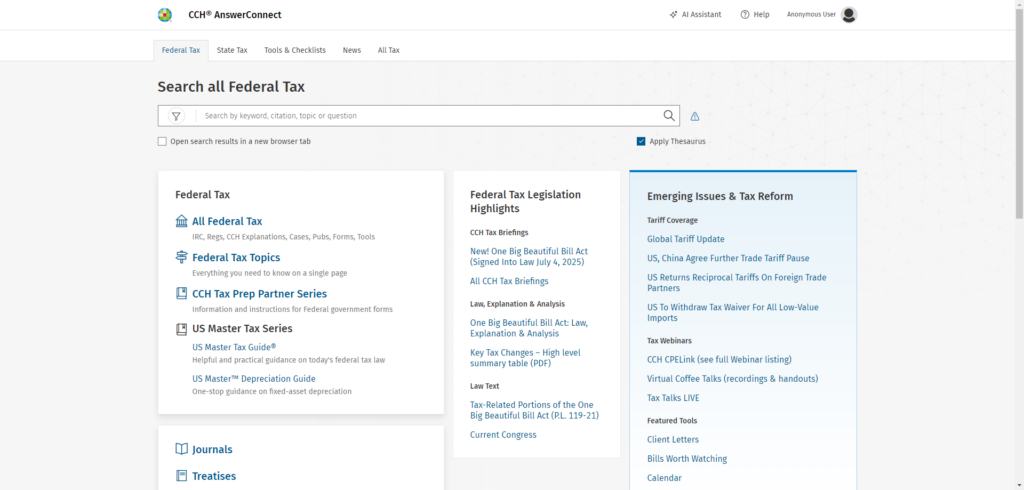Open the All CCH Tax Briefings link

[509, 281]
